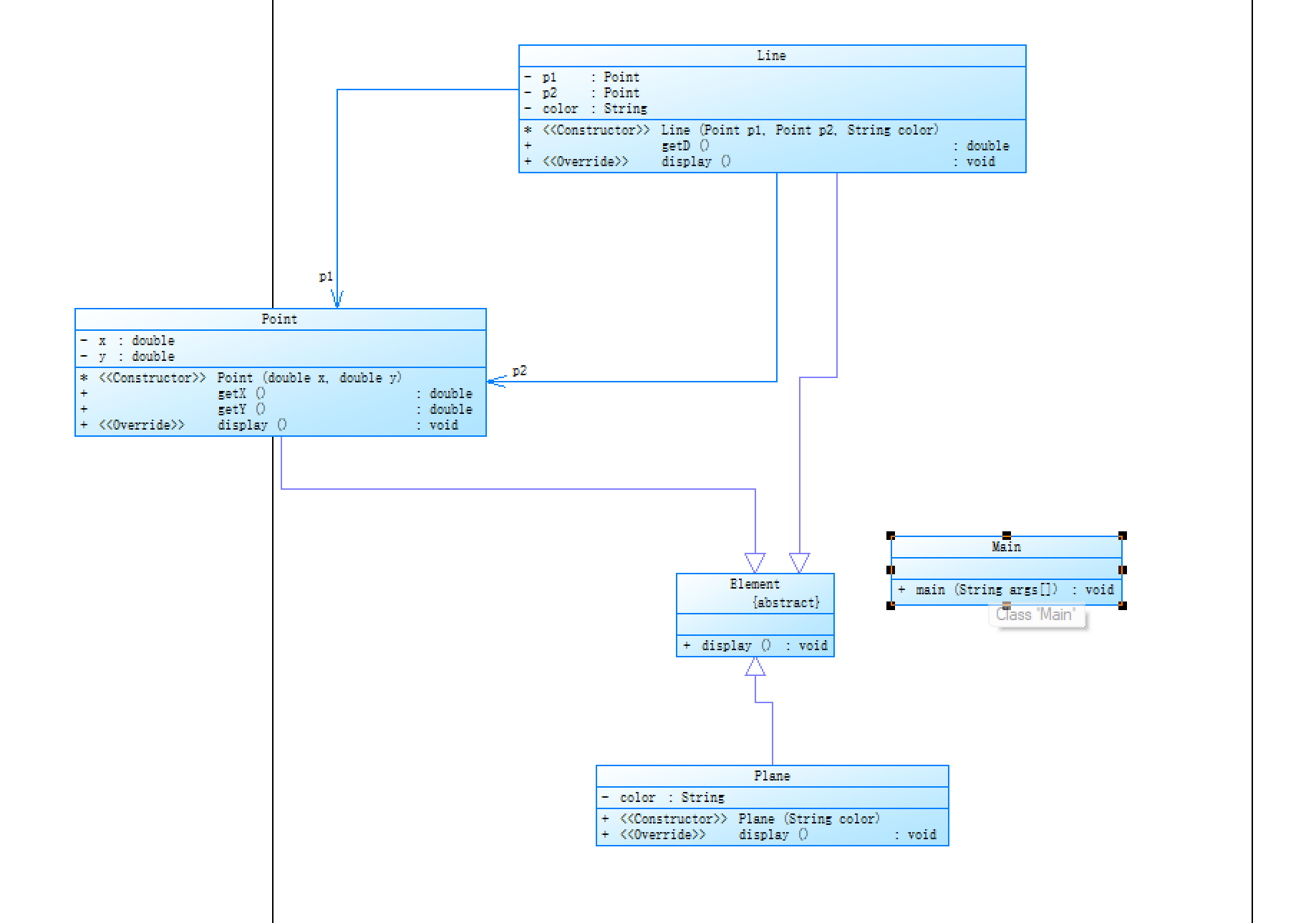Click the bottom-right selection handle of Main
This screenshot has width=1316, height=923.
coord(1123,606)
